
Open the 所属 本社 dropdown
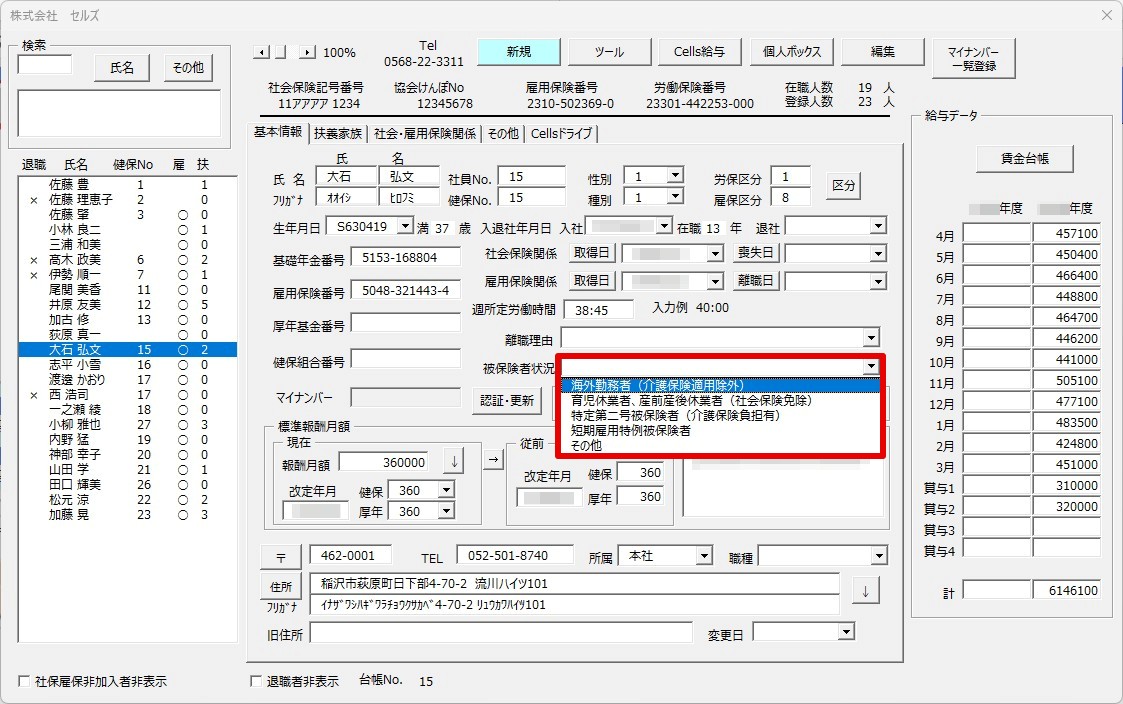pos(704,556)
